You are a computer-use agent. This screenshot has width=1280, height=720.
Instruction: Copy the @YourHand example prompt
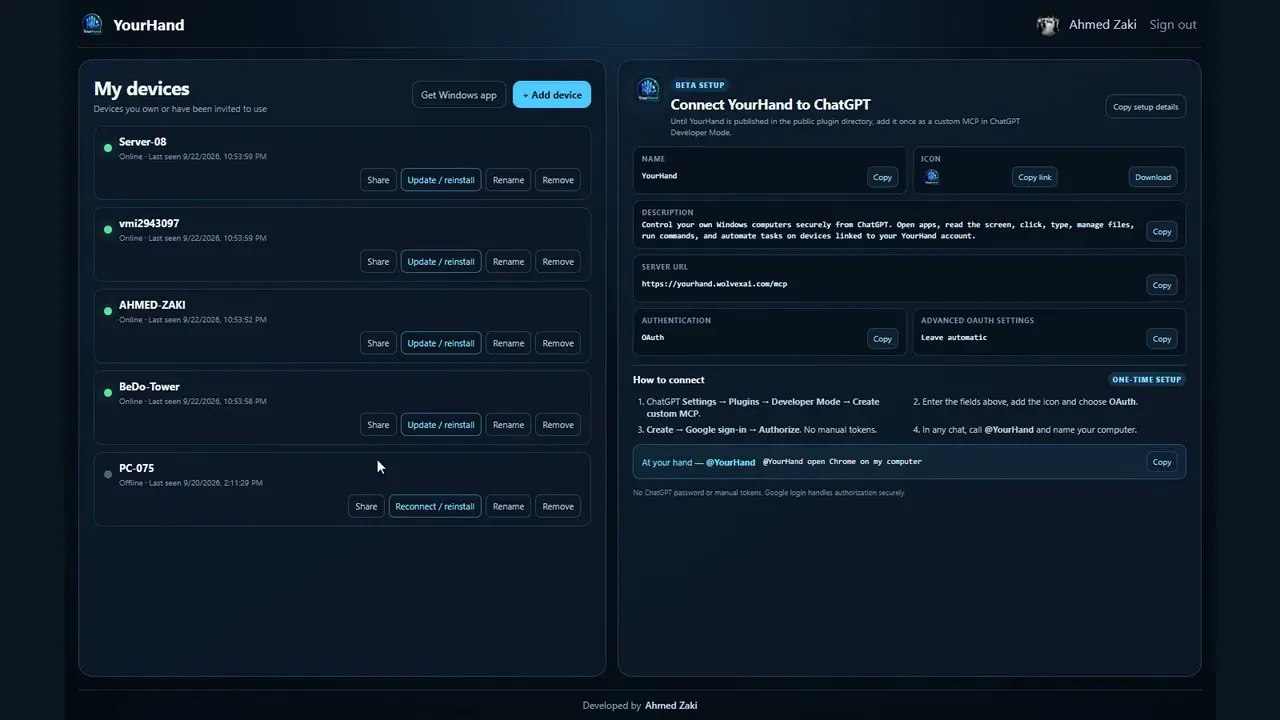tap(1161, 462)
